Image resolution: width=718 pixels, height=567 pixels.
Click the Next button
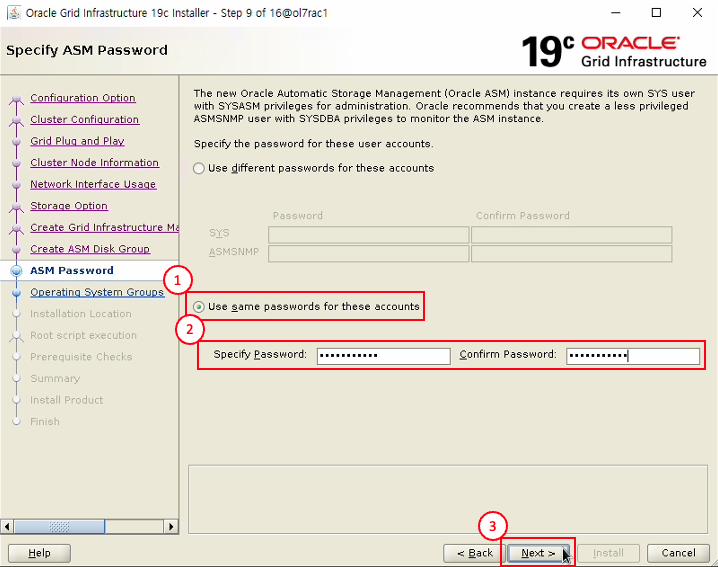(x=538, y=553)
